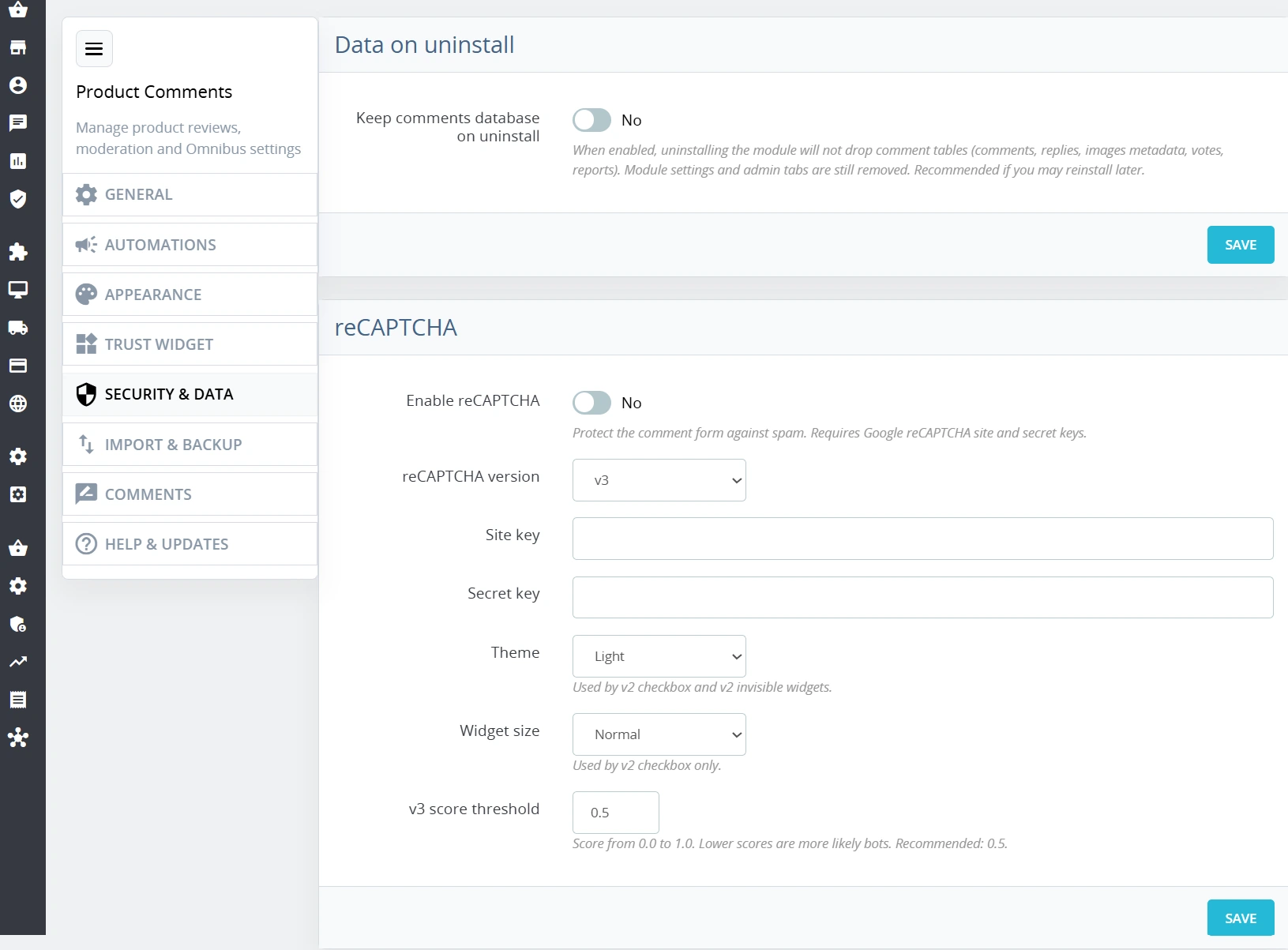This screenshot has height=950, width=1288.
Task: Save the reCAPTCHA section settings
Action: point(1241,918)
